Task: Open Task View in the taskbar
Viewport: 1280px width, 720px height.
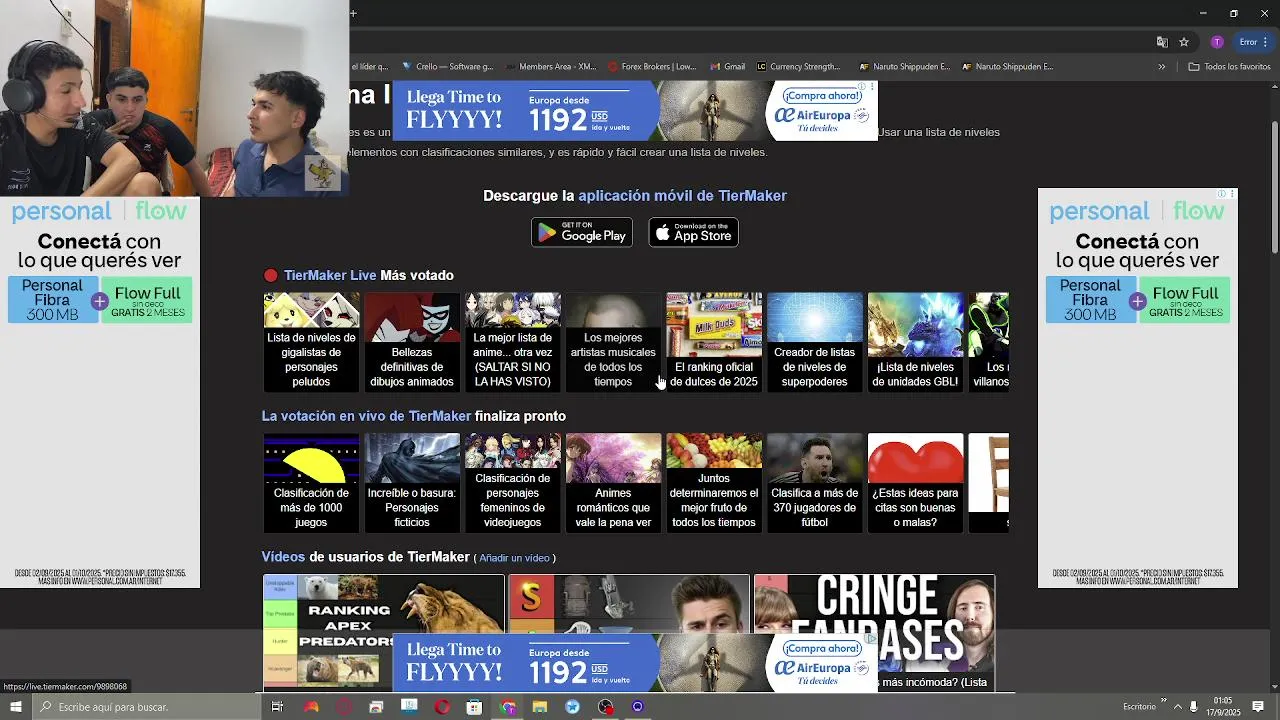Action: tap(277, 707)
